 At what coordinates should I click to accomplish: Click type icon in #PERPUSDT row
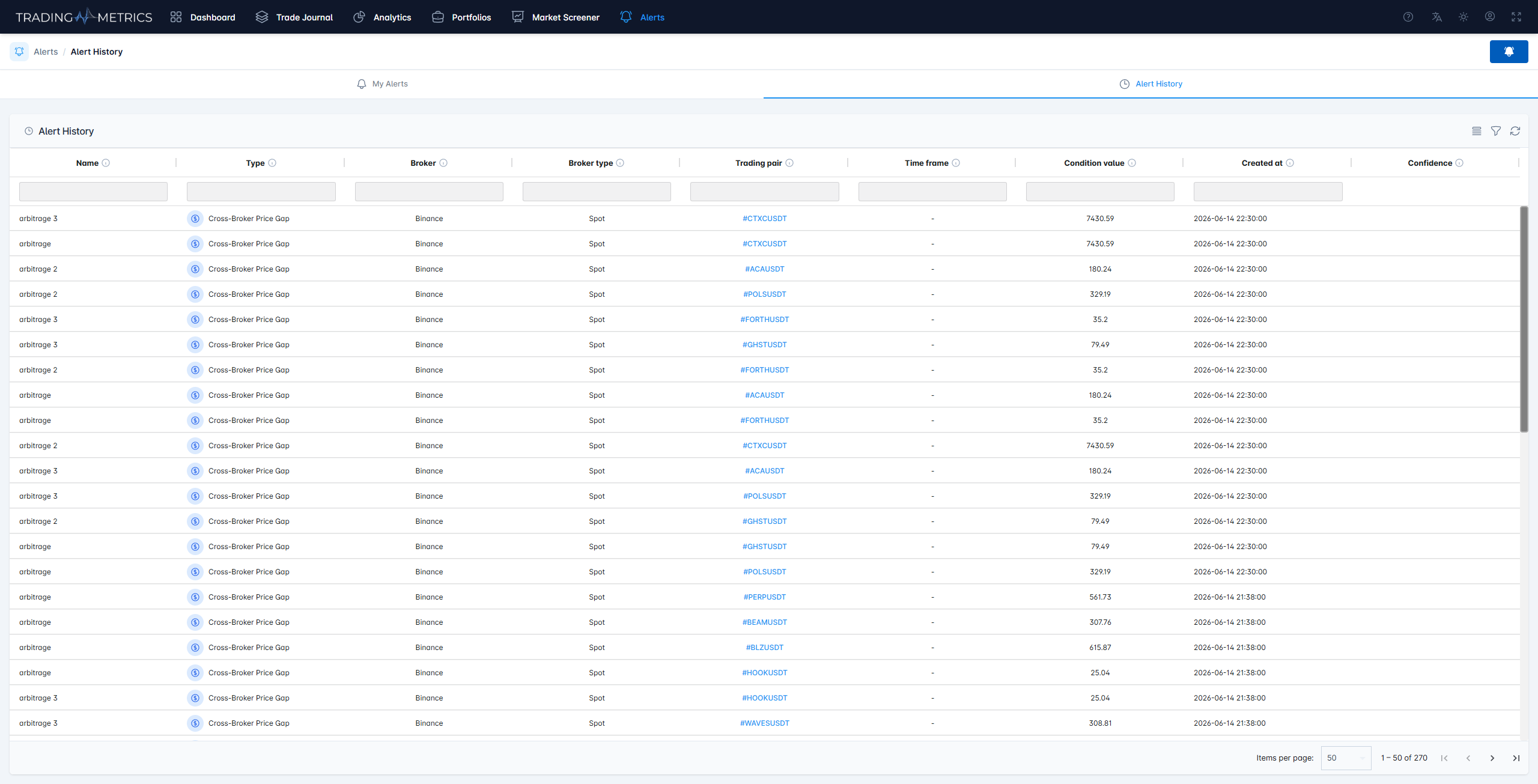[x=195, y=597]
